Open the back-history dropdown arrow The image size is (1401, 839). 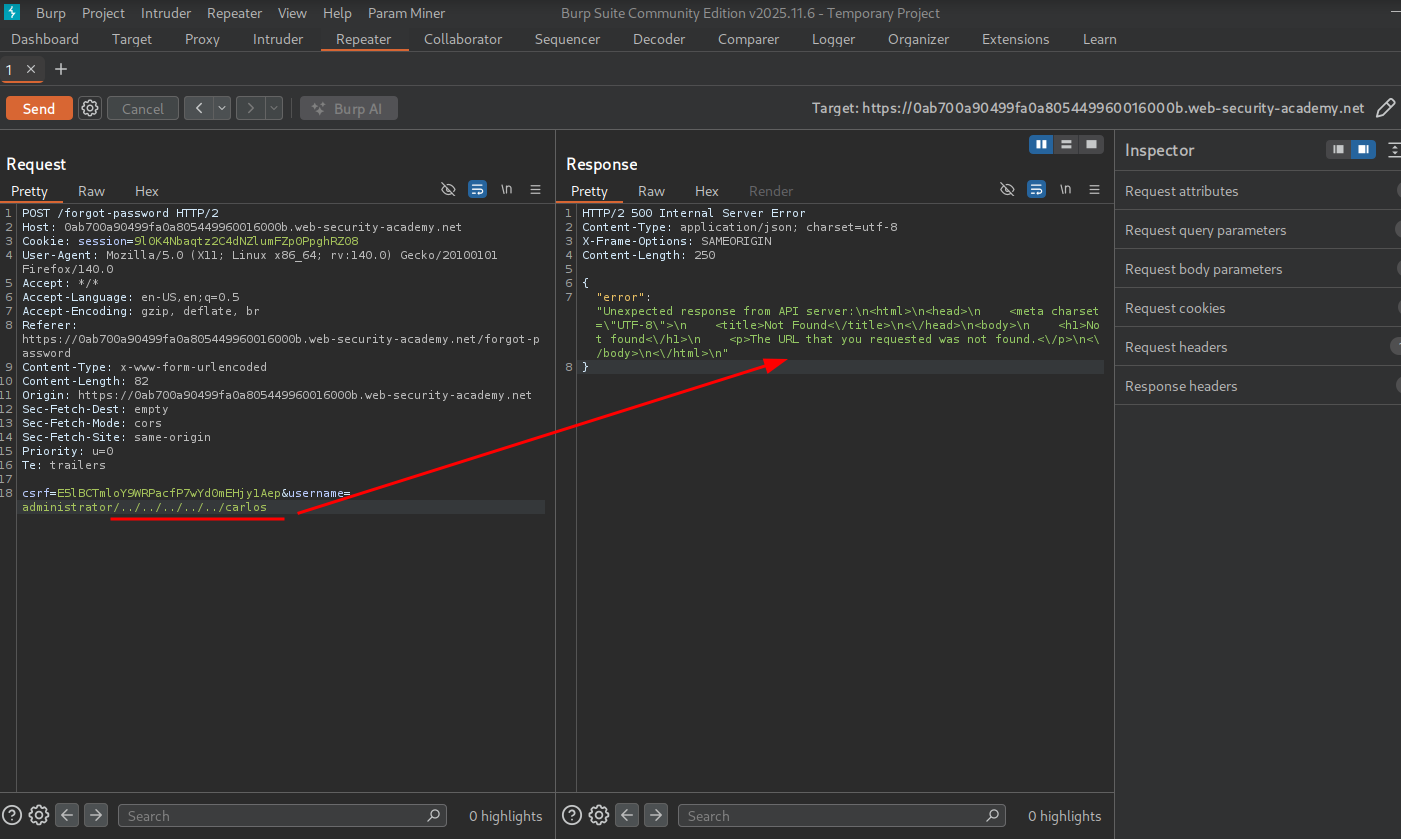pos(222,108)
